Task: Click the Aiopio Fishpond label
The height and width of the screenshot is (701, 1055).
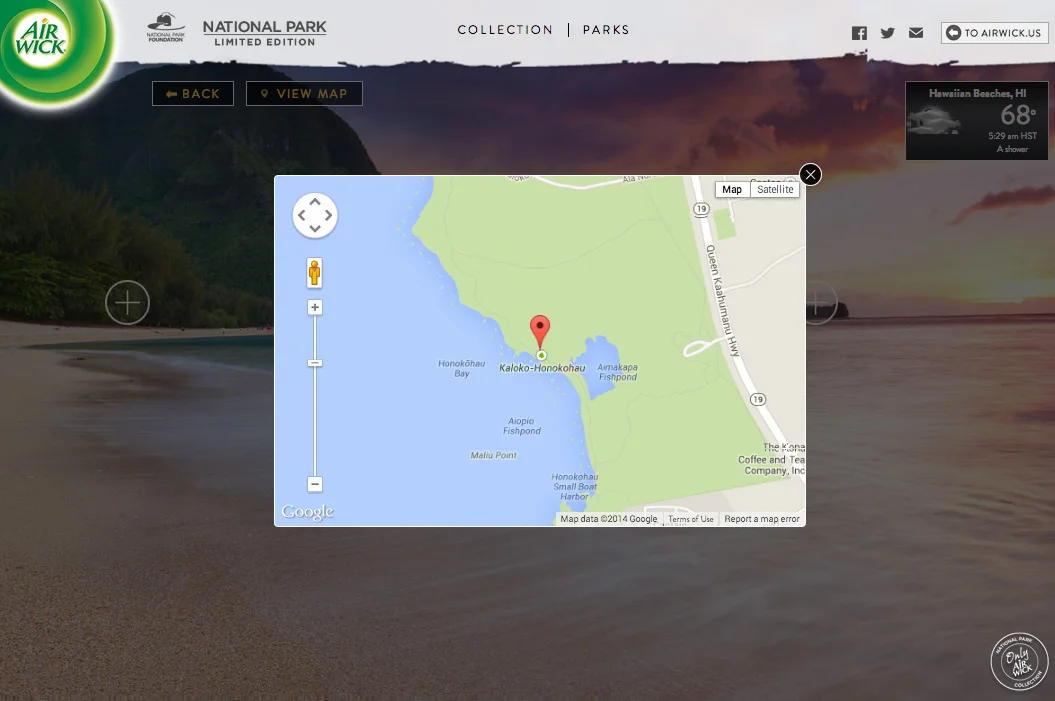Action: click(x=521, y=426)
